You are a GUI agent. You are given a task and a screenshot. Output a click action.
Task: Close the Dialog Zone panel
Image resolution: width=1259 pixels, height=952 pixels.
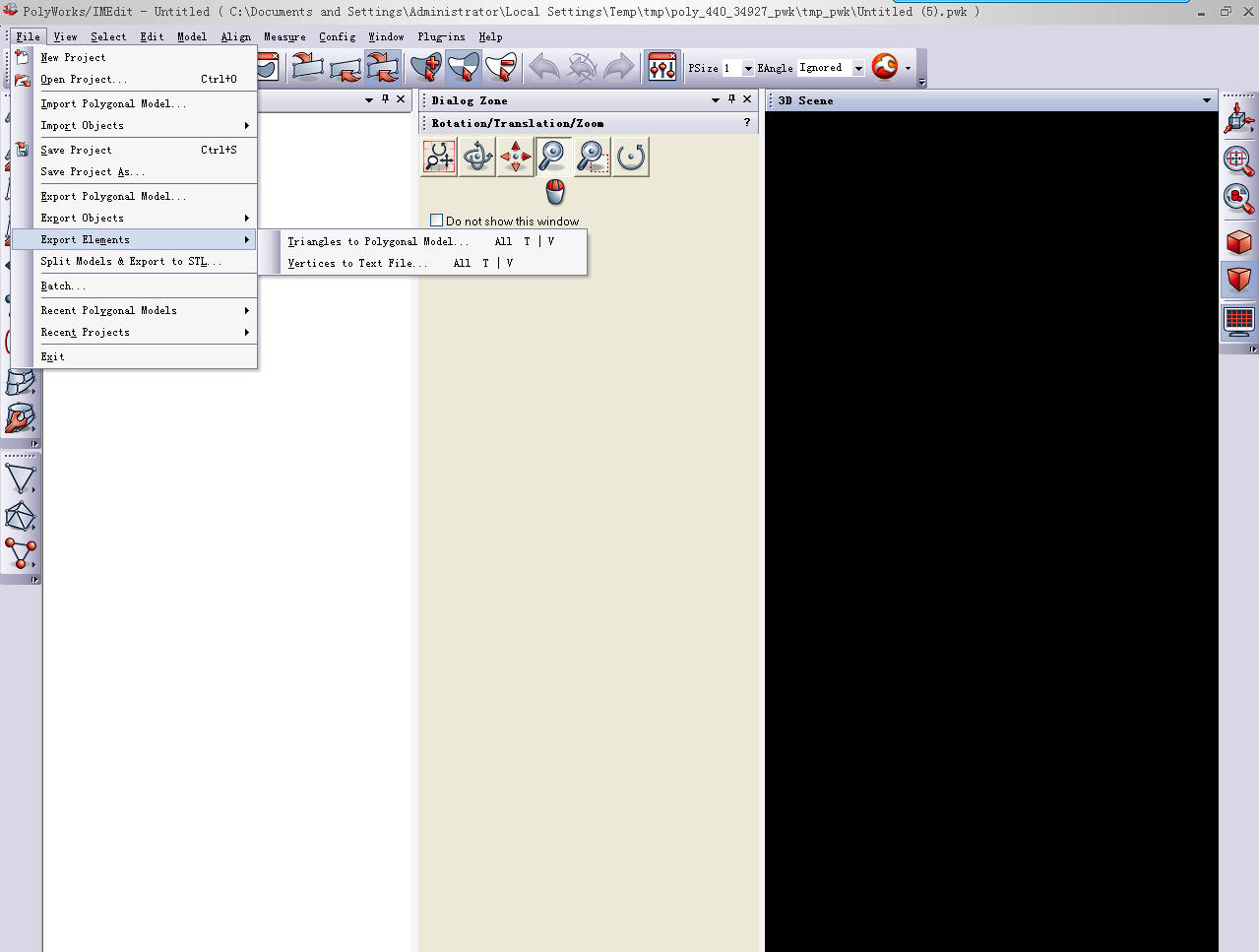click(747, 99)
